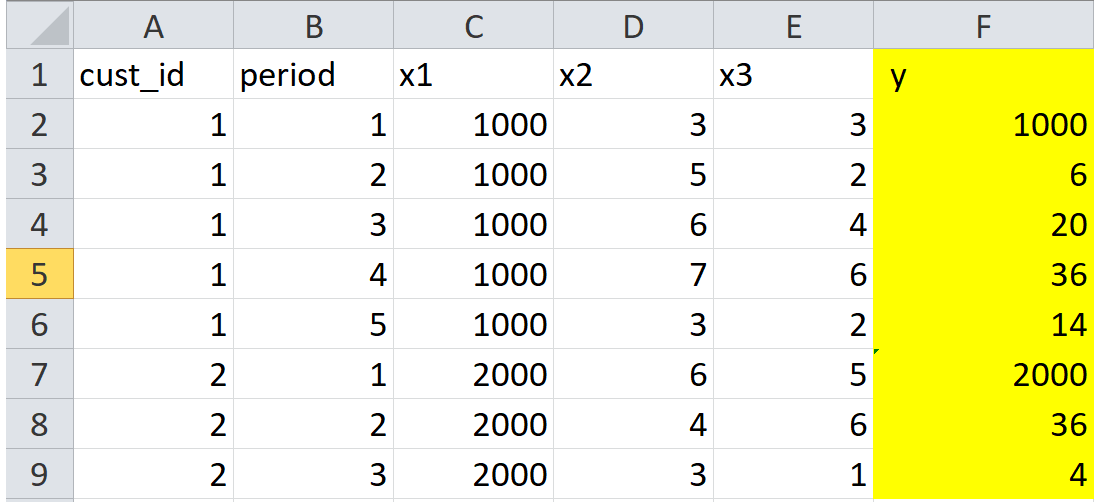Select row 9 header
Image resolution: width=1094 pixels, height=502 pixels.
coord(39,474)
